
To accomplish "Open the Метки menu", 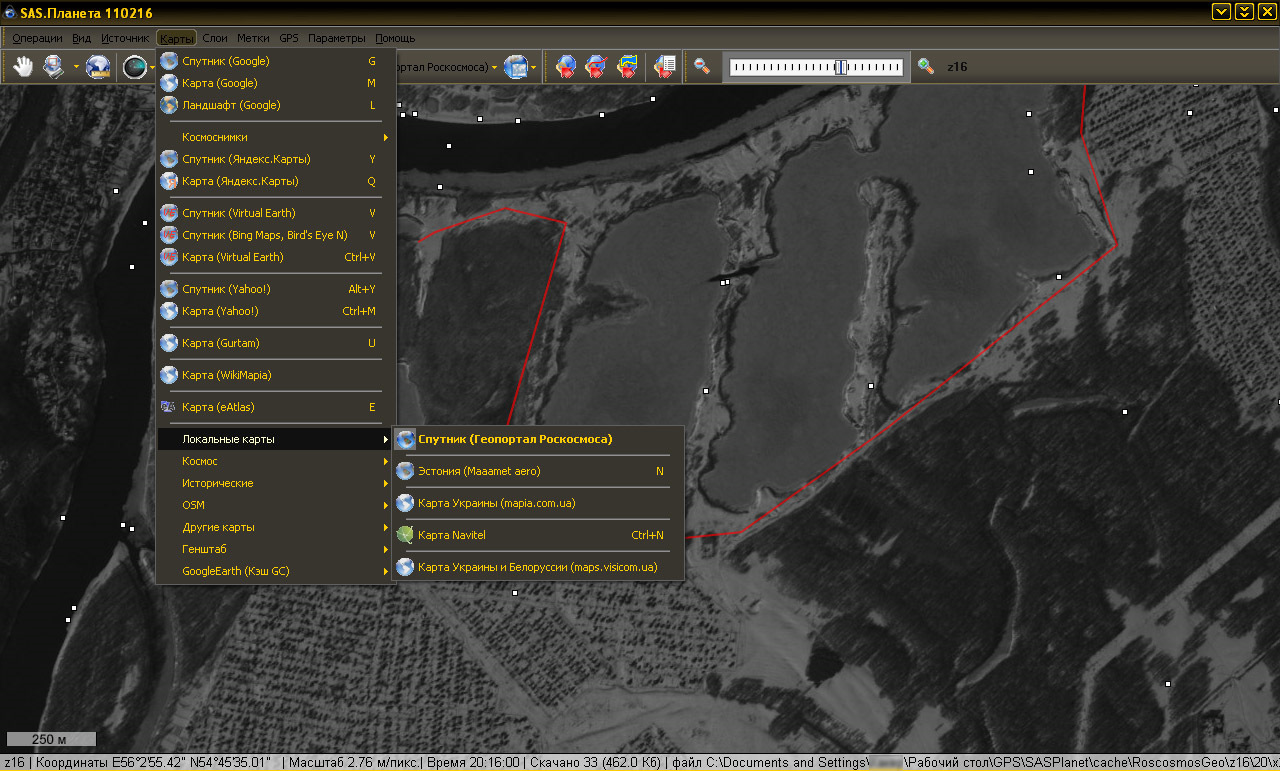I will [x=253, y=38].
